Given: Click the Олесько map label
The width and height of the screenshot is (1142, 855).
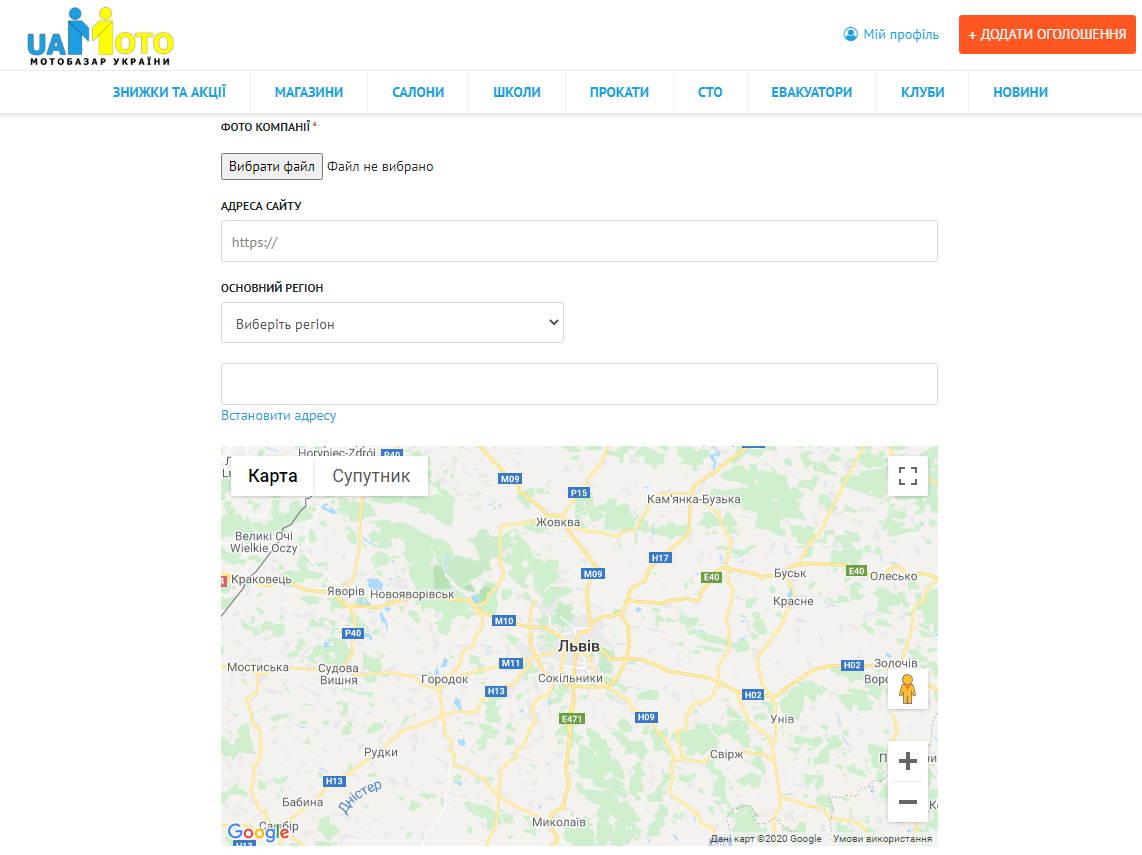Looking at the screenshot, I should 894,576.
